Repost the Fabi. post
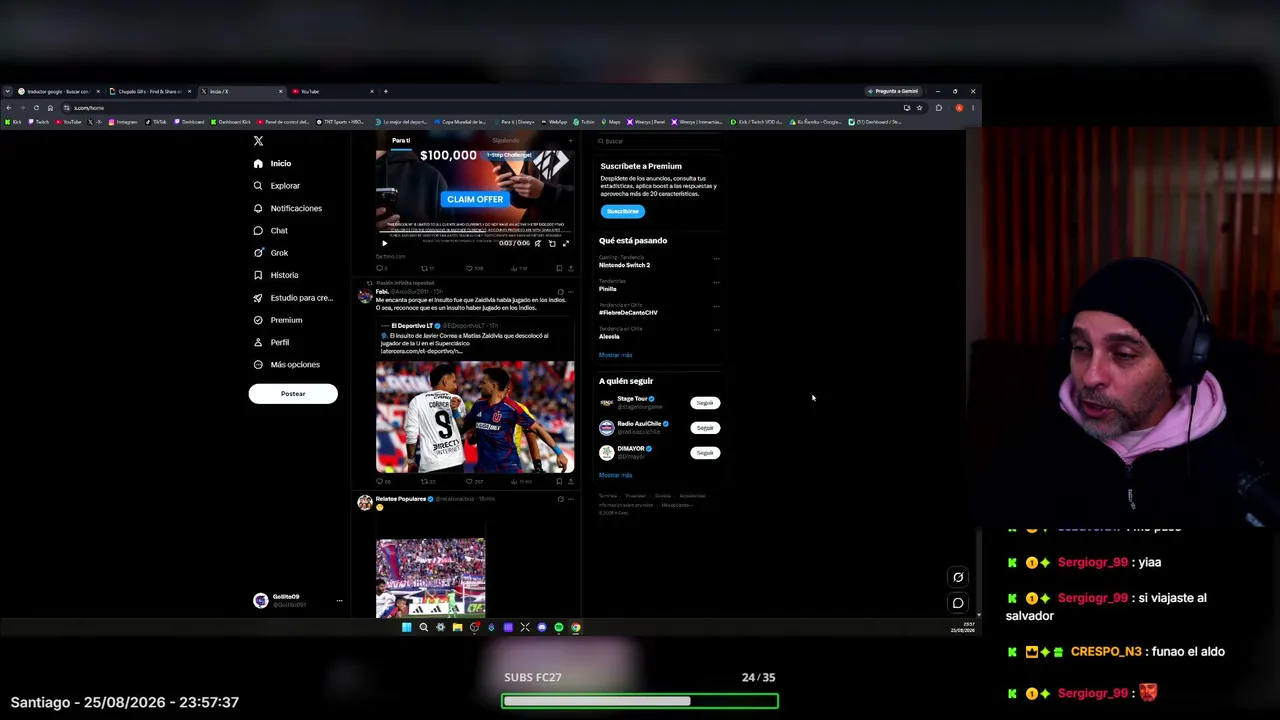Screen dimensions: 1280x720 pos(424,481)
